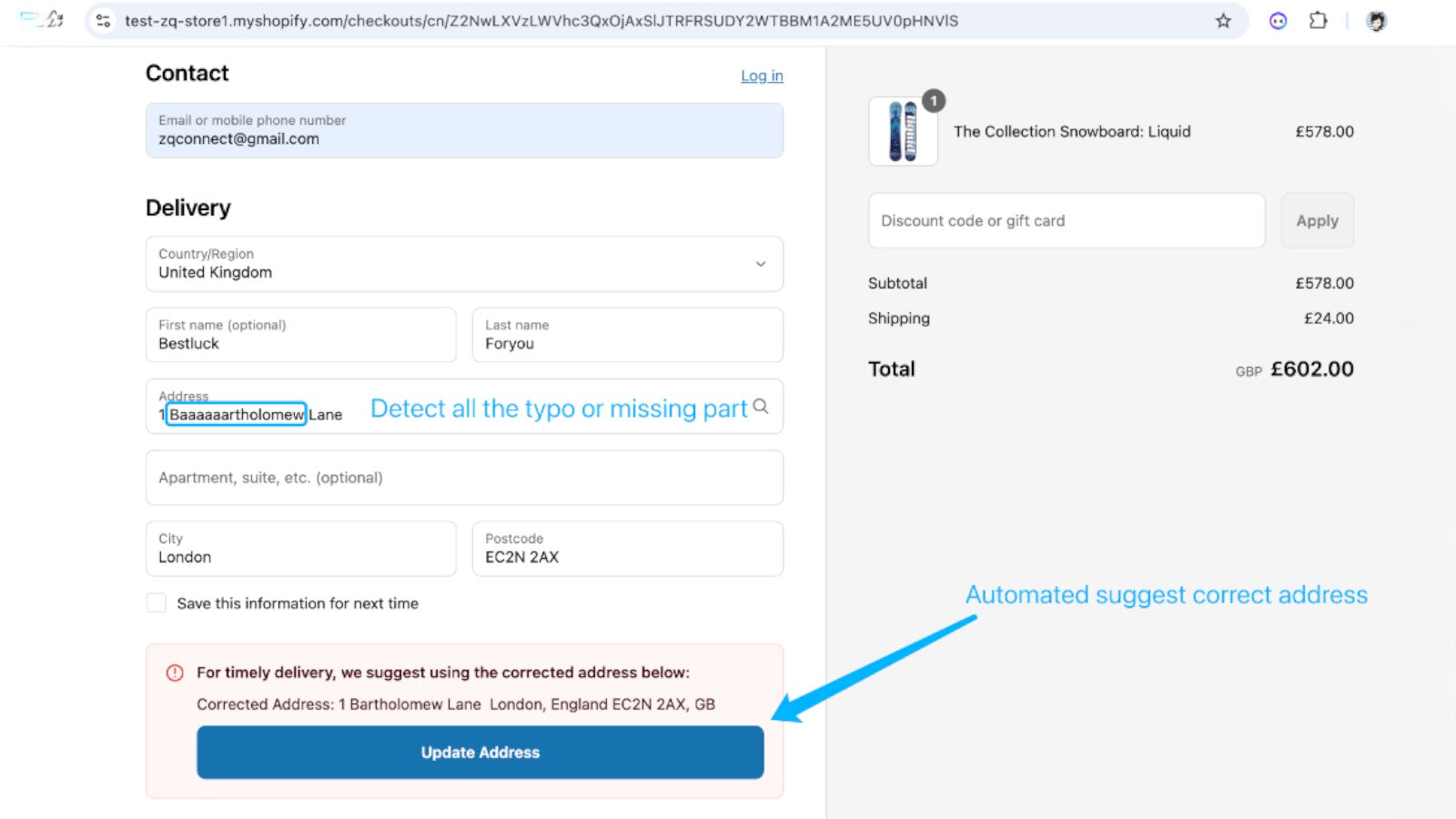Click the quantity badge on the snowboard image
This screenshot has height=819, width=1456.
(934, 101)
